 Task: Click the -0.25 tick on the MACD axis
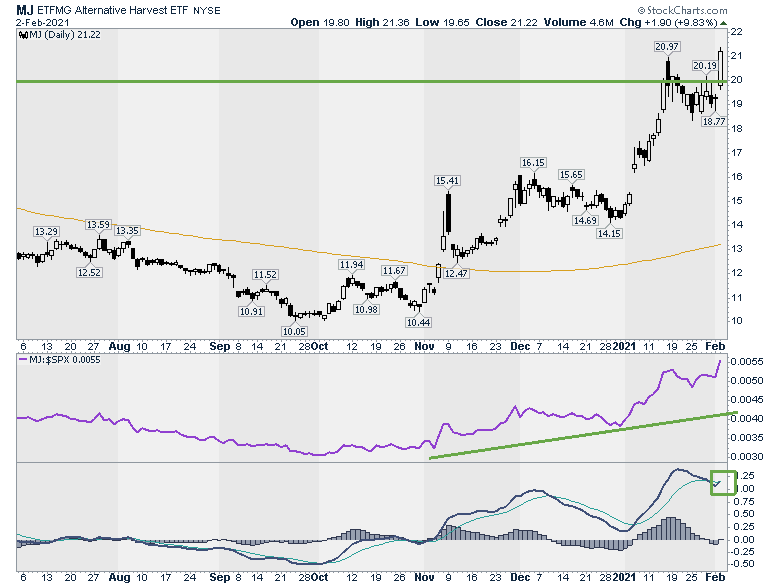(742, 552)
